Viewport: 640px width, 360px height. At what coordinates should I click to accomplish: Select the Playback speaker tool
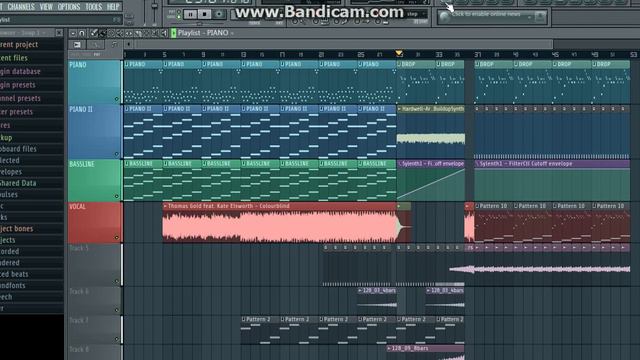click(x=164, y=33)
